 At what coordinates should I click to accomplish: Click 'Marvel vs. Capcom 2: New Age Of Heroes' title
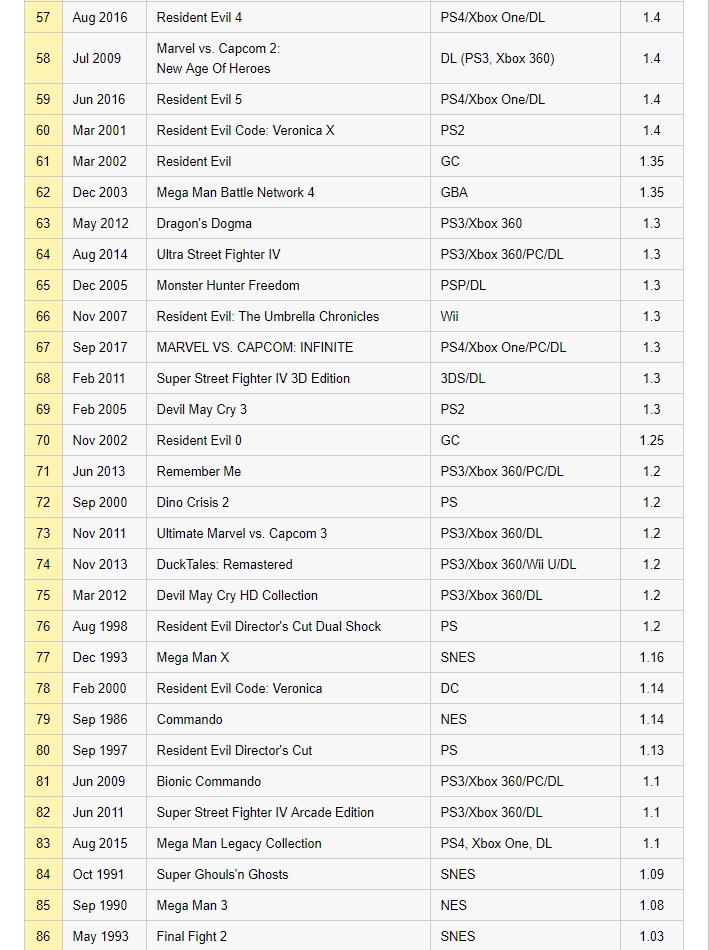pyautogui.click(x=218, y=58)
